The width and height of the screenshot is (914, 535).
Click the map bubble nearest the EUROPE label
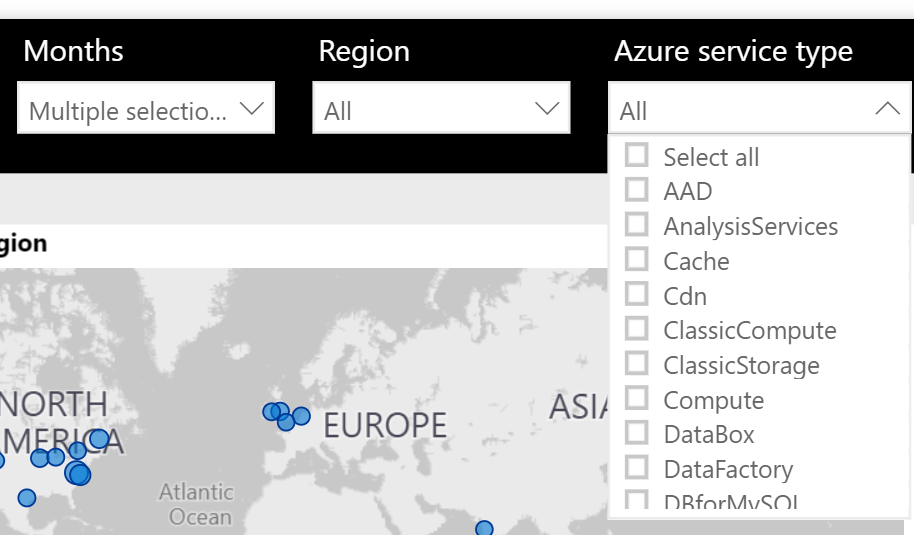click(x=301, y=416)
